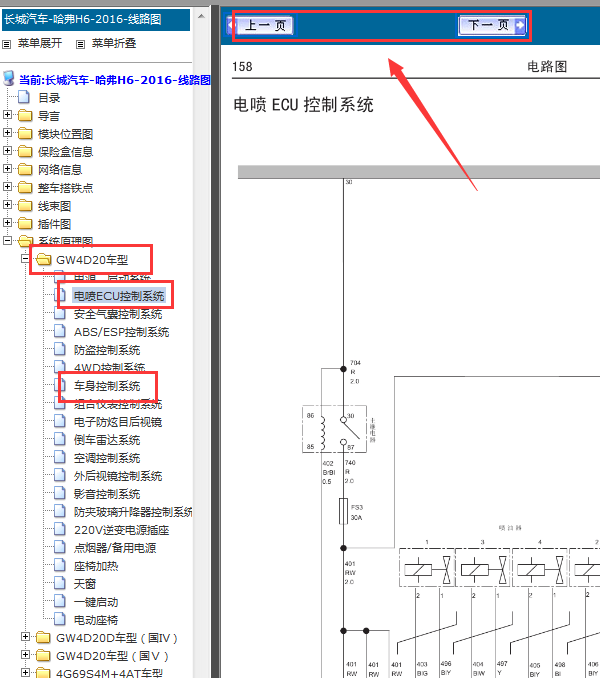Click the 目录 page icon
The width and height of the screenshot is (600, 678).
click(24, 97)
